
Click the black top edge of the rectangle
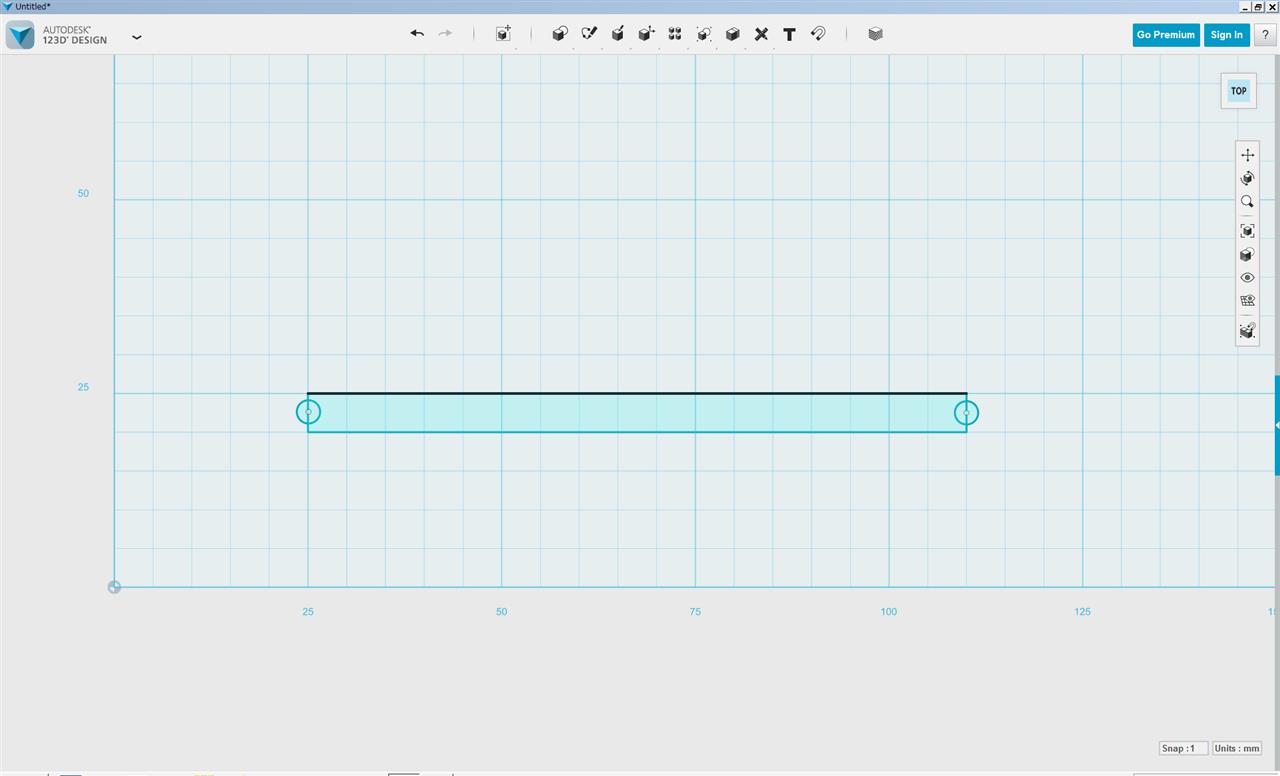coord(637,393)
